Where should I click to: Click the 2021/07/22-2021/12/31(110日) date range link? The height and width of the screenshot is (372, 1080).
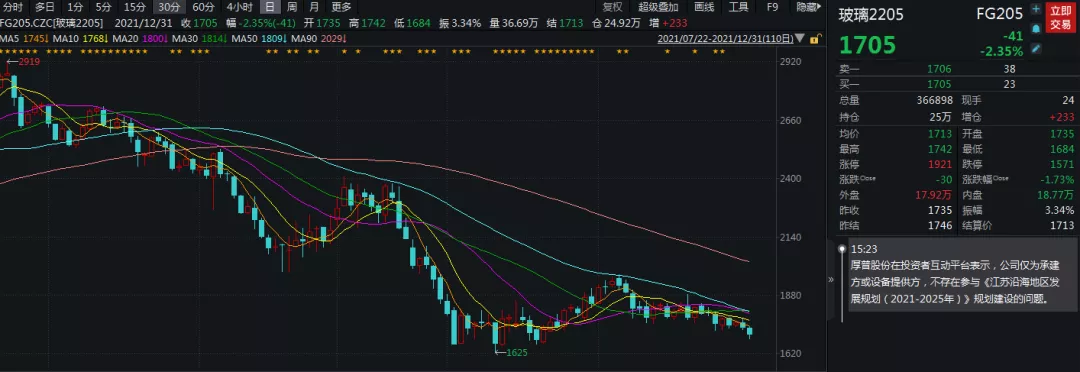(725, 39)
